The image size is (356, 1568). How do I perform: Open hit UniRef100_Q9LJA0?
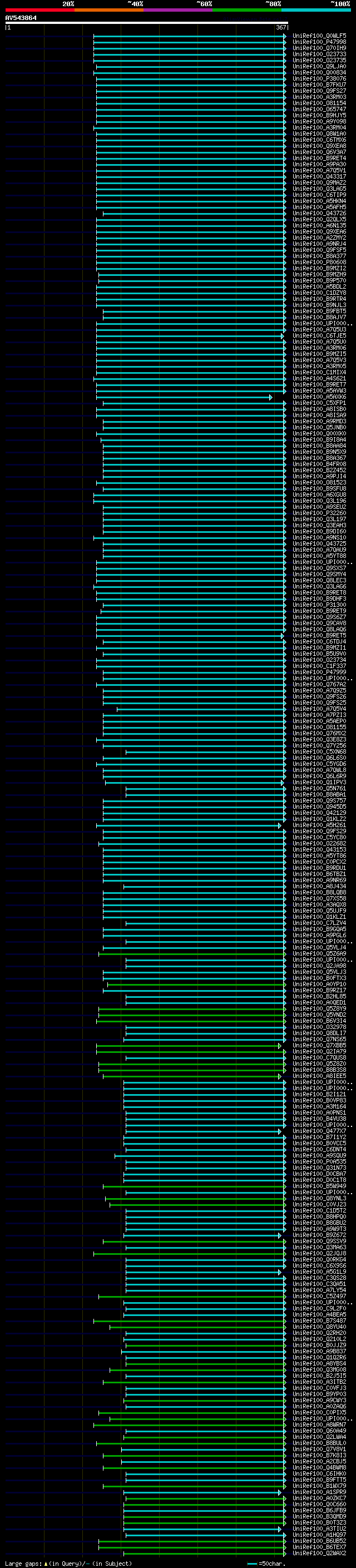coord(319,66)
